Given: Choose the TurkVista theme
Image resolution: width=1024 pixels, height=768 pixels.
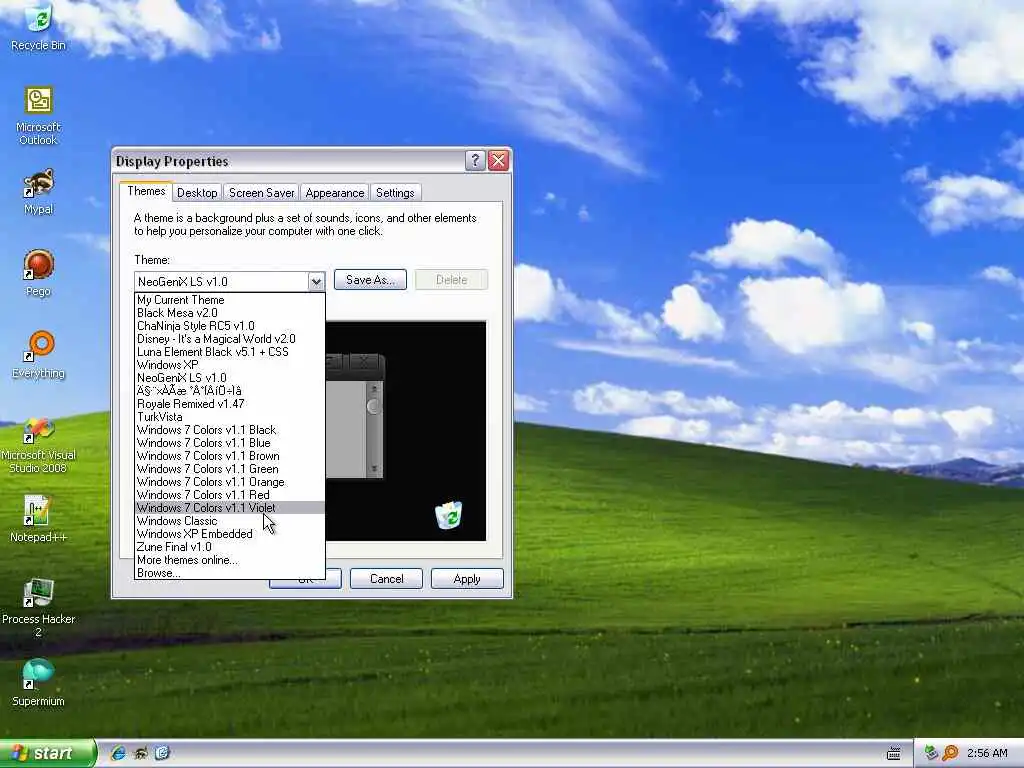Looking at the screenshot, I should pos(230,417).
